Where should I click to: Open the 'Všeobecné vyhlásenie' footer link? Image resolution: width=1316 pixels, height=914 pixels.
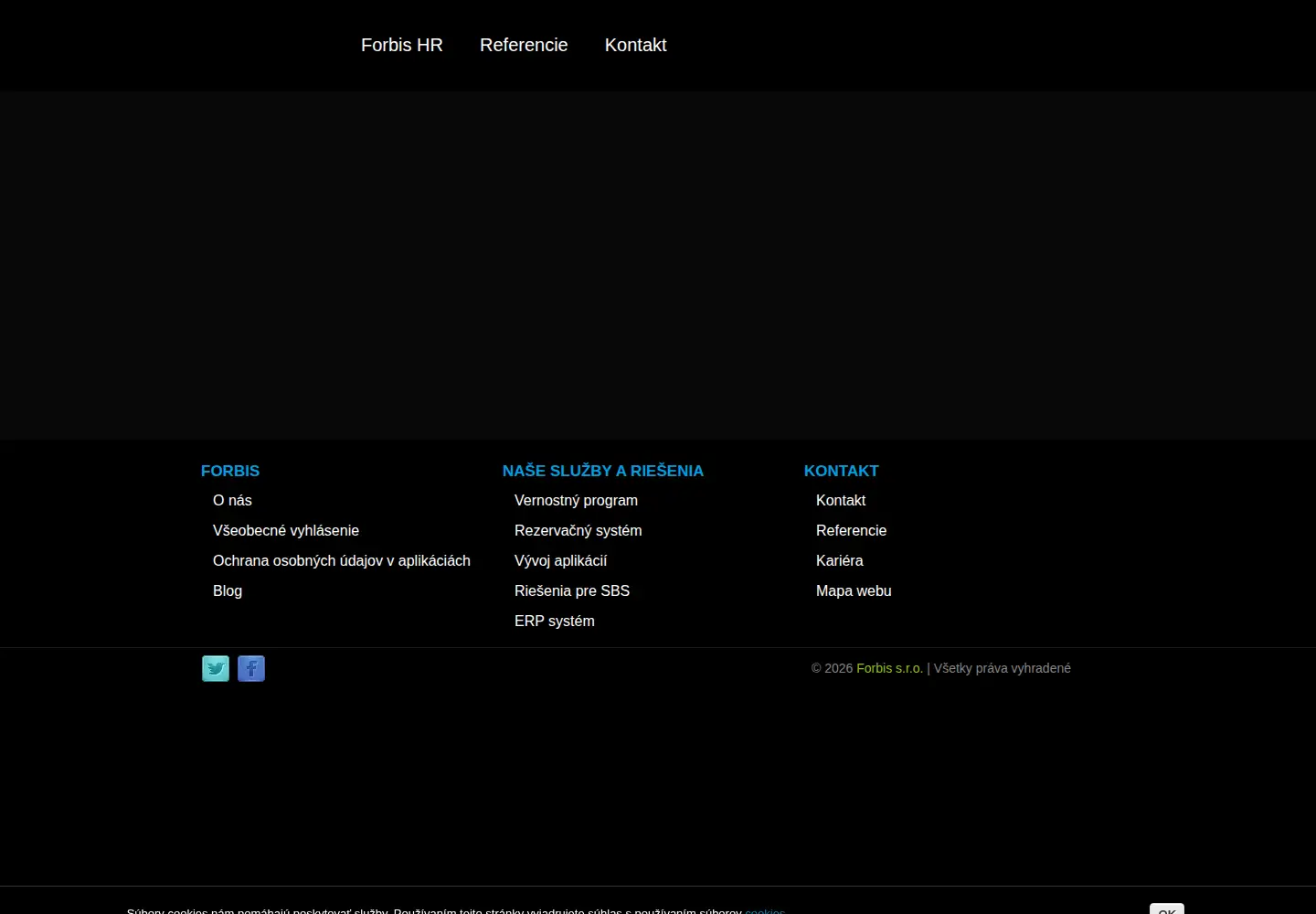click(x=286, y=531)
